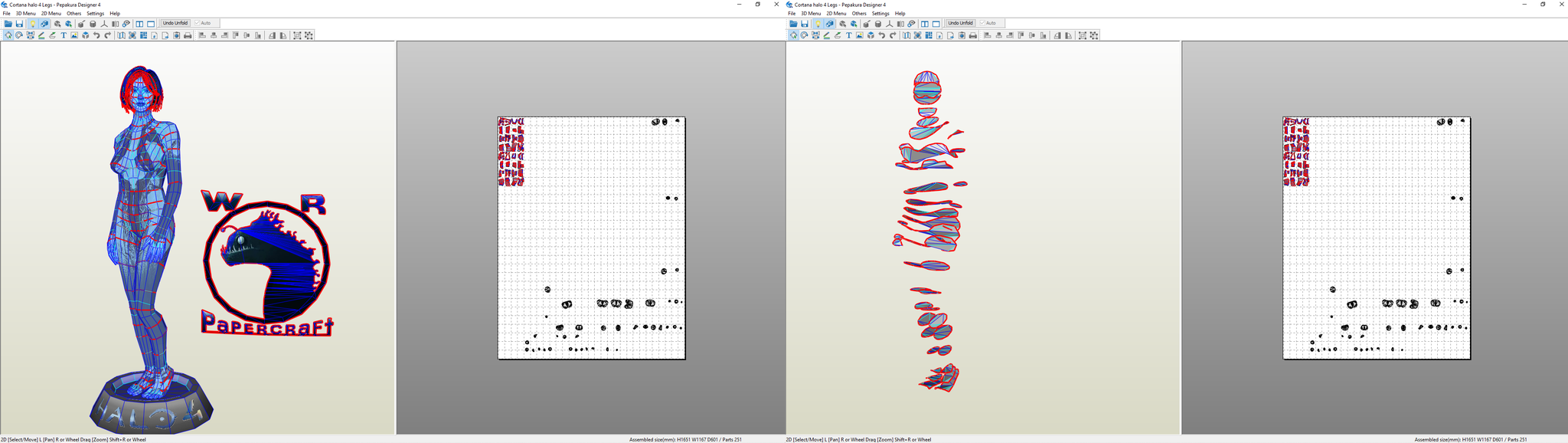Open 3D Menu in right window
The image size is (1568, 443).
tap(811, 13)
